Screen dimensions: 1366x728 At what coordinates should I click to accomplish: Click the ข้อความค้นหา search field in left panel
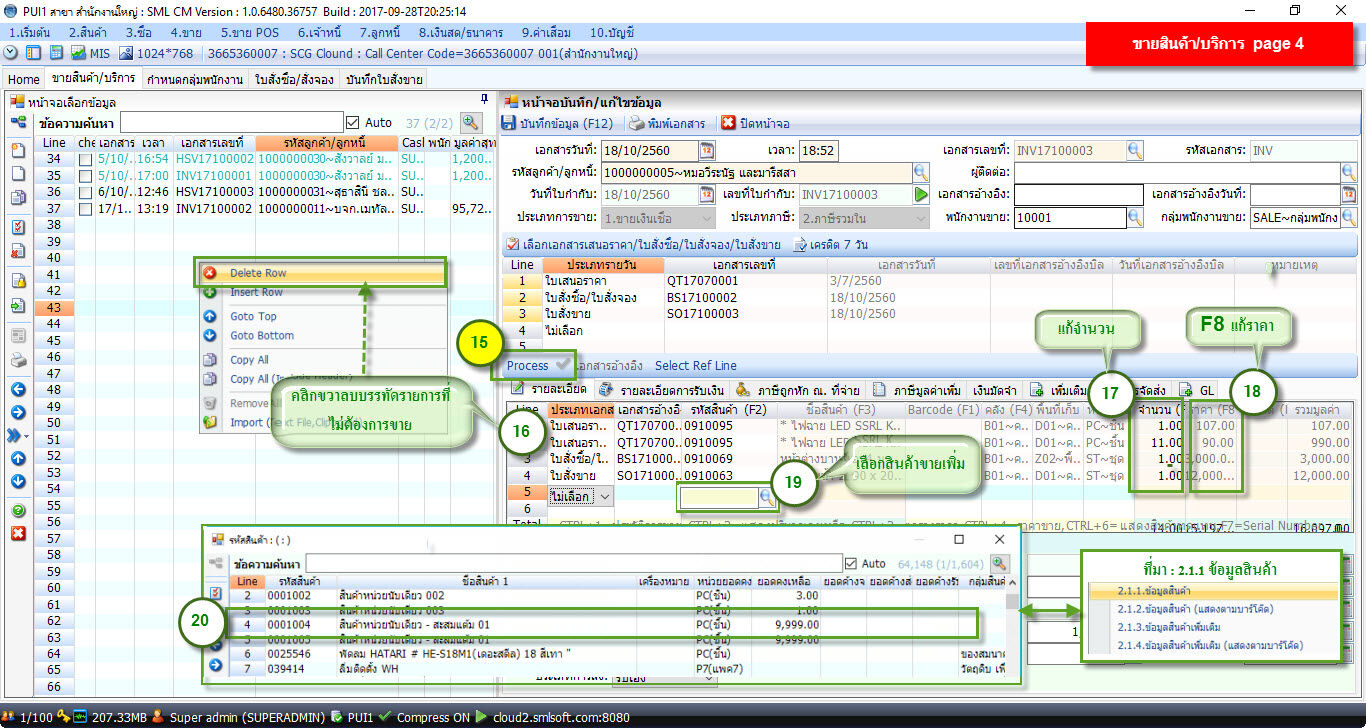(x=231, y=123)
